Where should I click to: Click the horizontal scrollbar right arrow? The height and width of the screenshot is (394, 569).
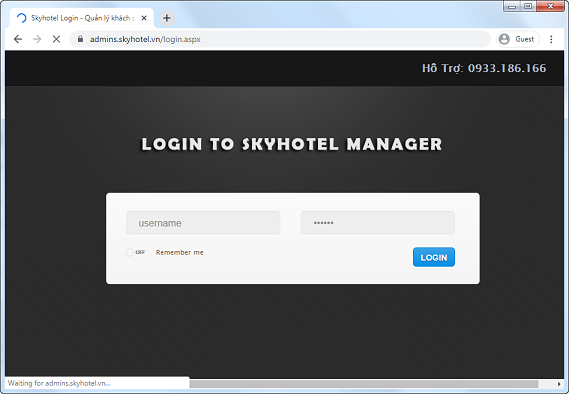point(558,384)
